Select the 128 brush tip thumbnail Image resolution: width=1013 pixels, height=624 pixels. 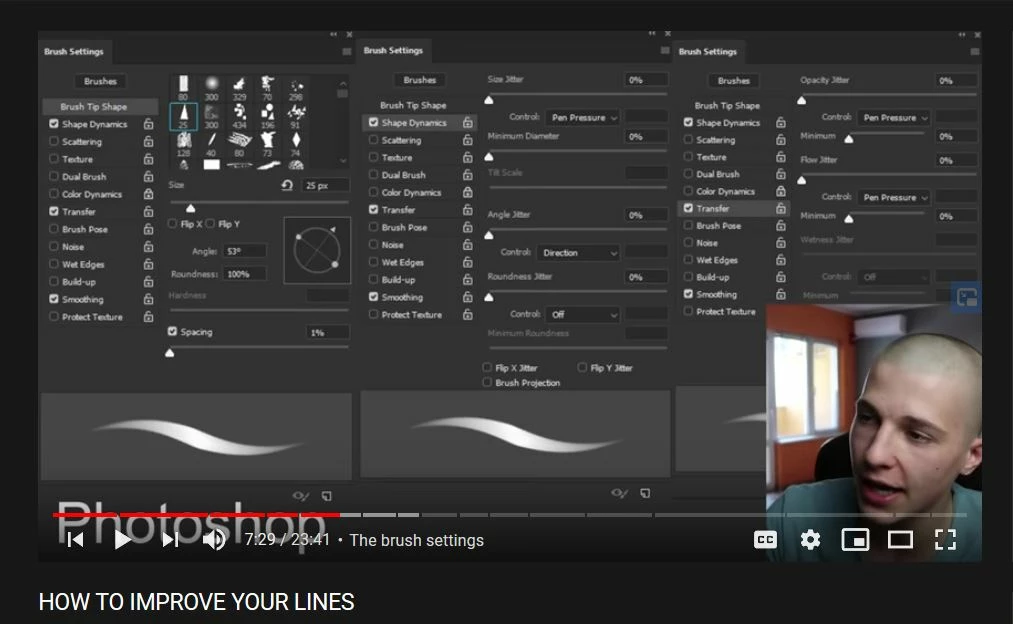coord(183,144)
